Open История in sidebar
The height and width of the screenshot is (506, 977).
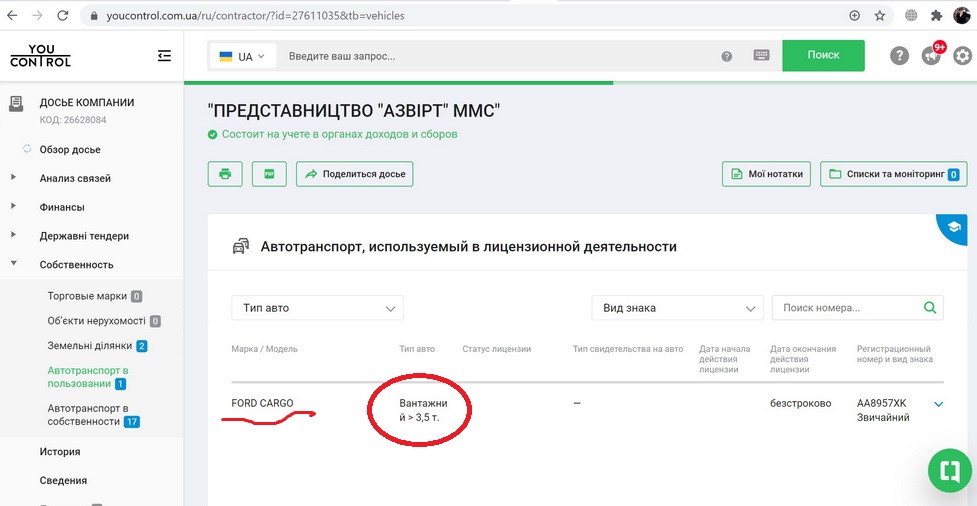(60, 451)
